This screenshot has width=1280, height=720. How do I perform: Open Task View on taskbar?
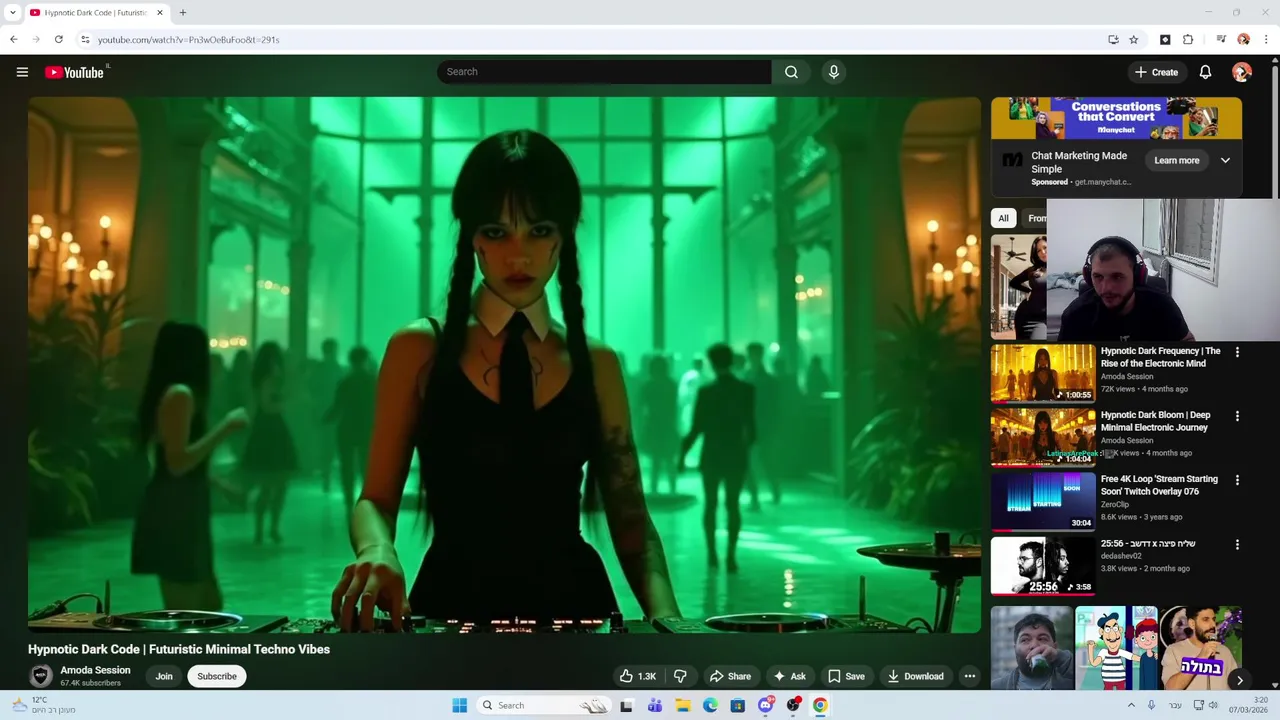(x=626, y=705)
